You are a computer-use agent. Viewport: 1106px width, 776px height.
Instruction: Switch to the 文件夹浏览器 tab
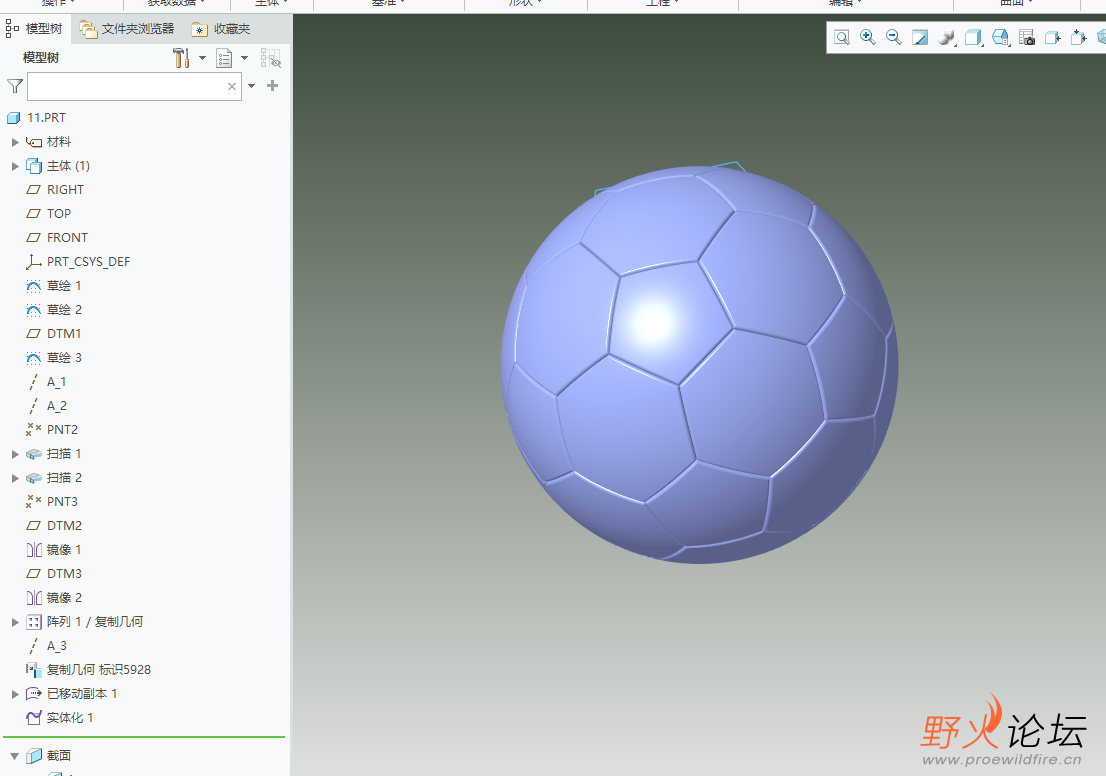(x=128, y=29)
